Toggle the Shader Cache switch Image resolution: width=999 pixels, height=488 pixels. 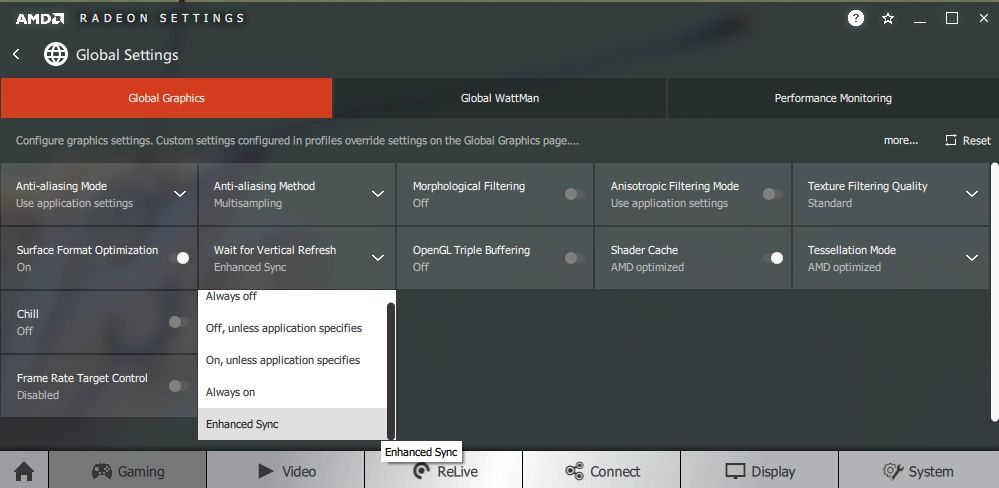pos(773,258)
